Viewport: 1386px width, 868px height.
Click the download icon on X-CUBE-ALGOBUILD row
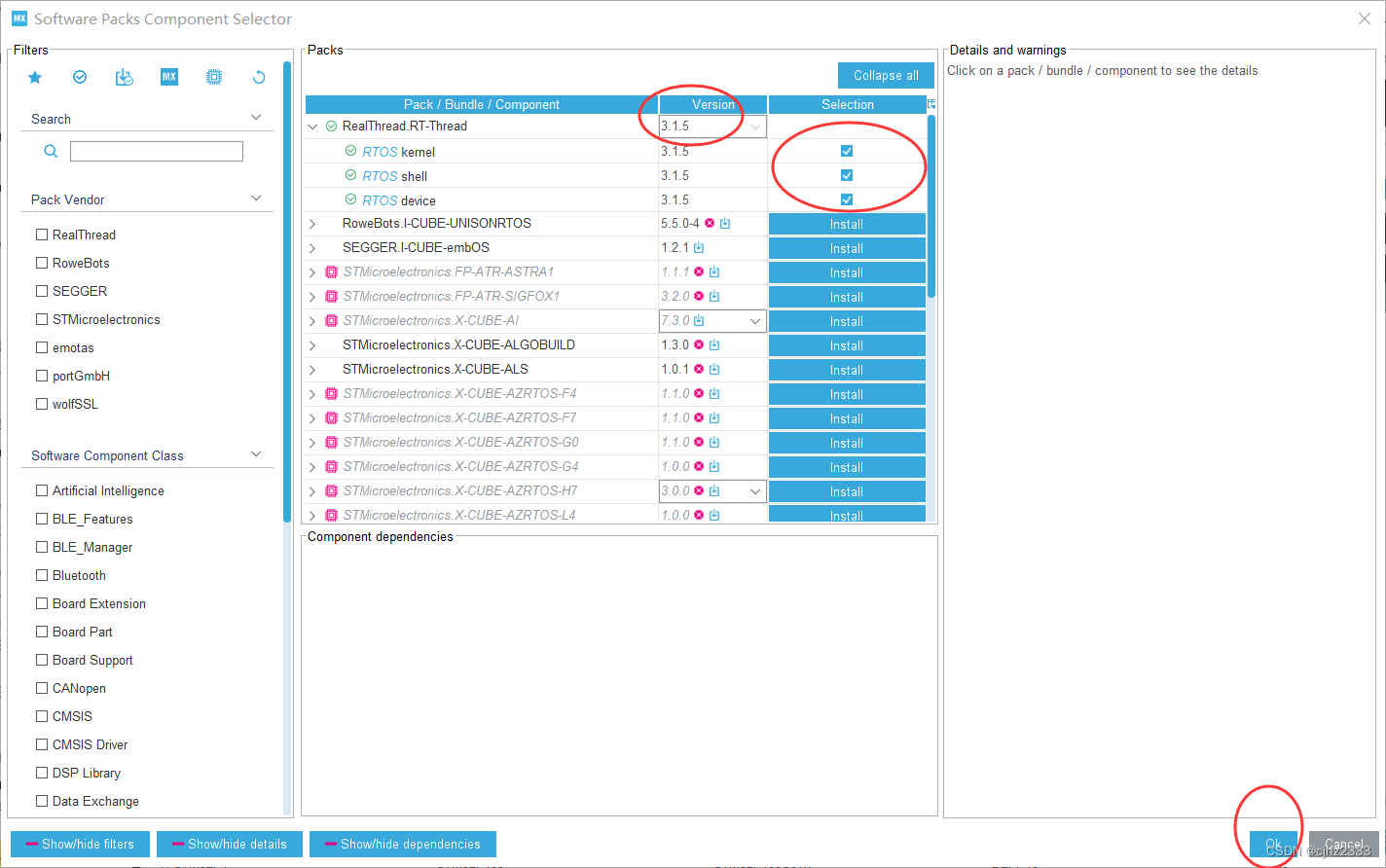[x=714, y=344]
